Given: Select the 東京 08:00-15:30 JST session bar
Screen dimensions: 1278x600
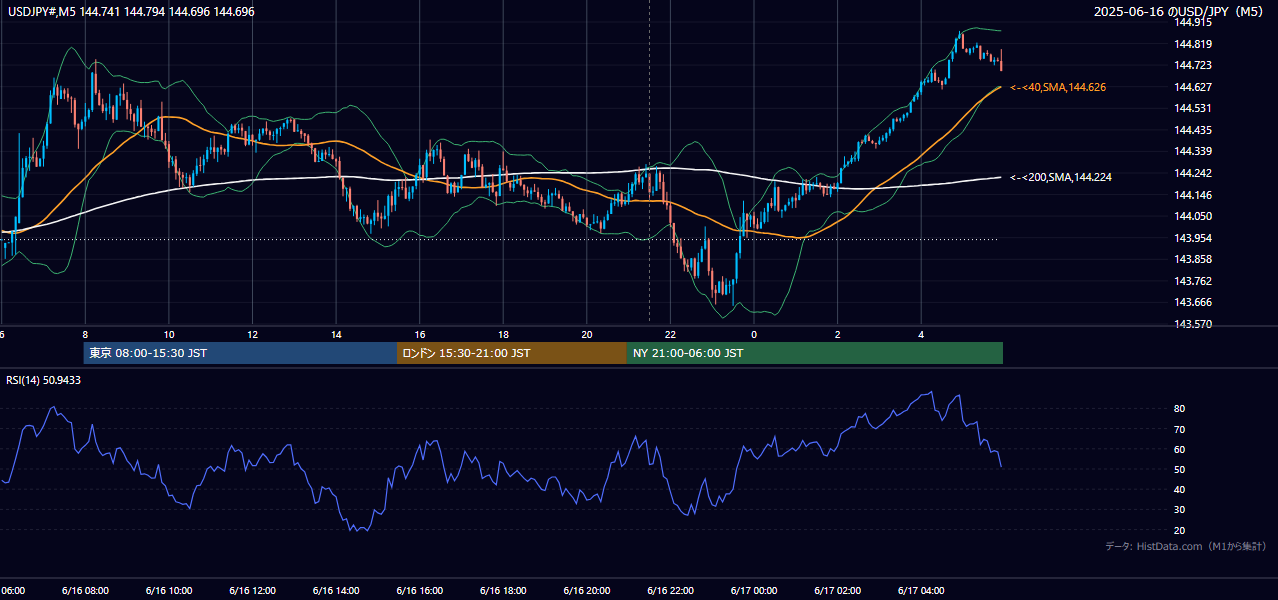Looking at the screenshot, I should (240, 353).
